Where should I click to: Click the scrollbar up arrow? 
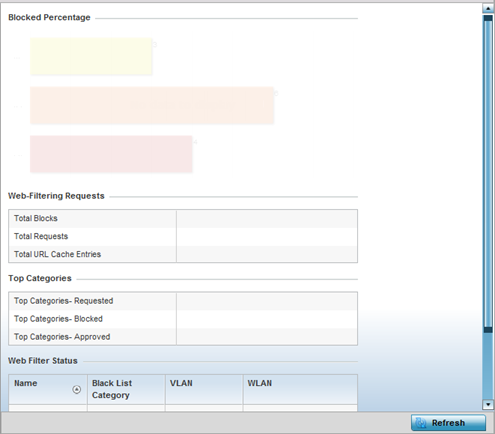pyautogui.click(x=488, y=8)
